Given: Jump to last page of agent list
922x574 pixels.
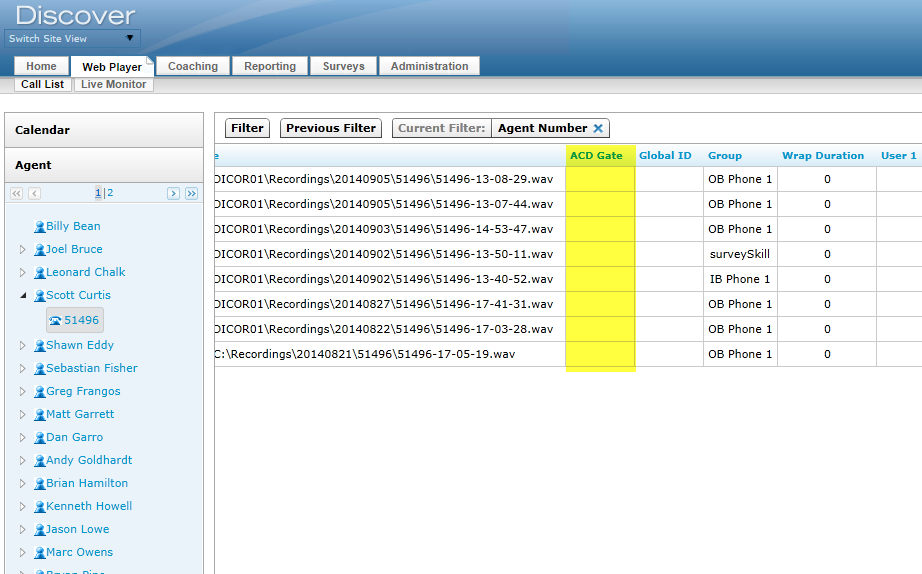Looking at the screenshot, I should point(191,193).
